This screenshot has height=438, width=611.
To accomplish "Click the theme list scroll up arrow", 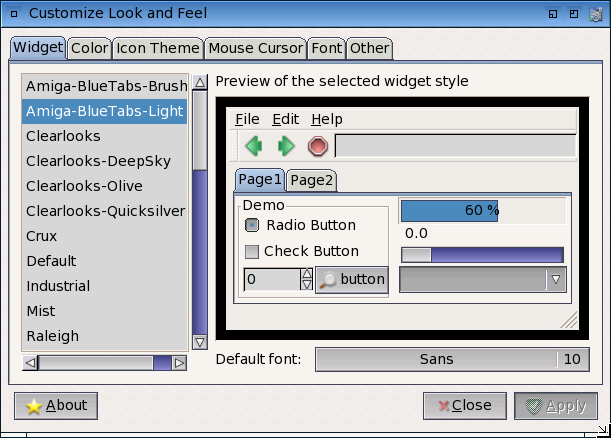I will [x=200, y=82].
